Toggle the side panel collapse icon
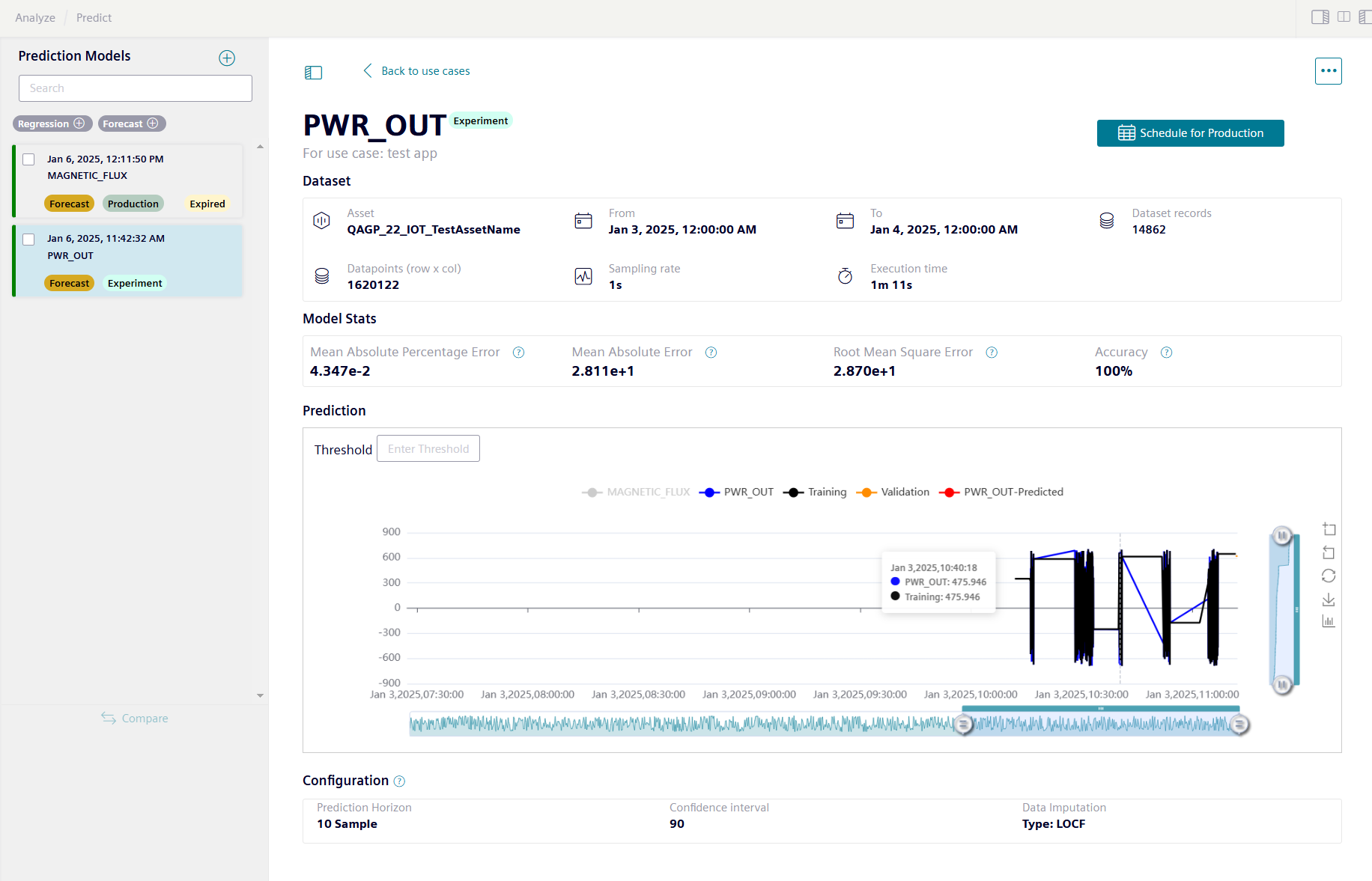 [313, 72]
